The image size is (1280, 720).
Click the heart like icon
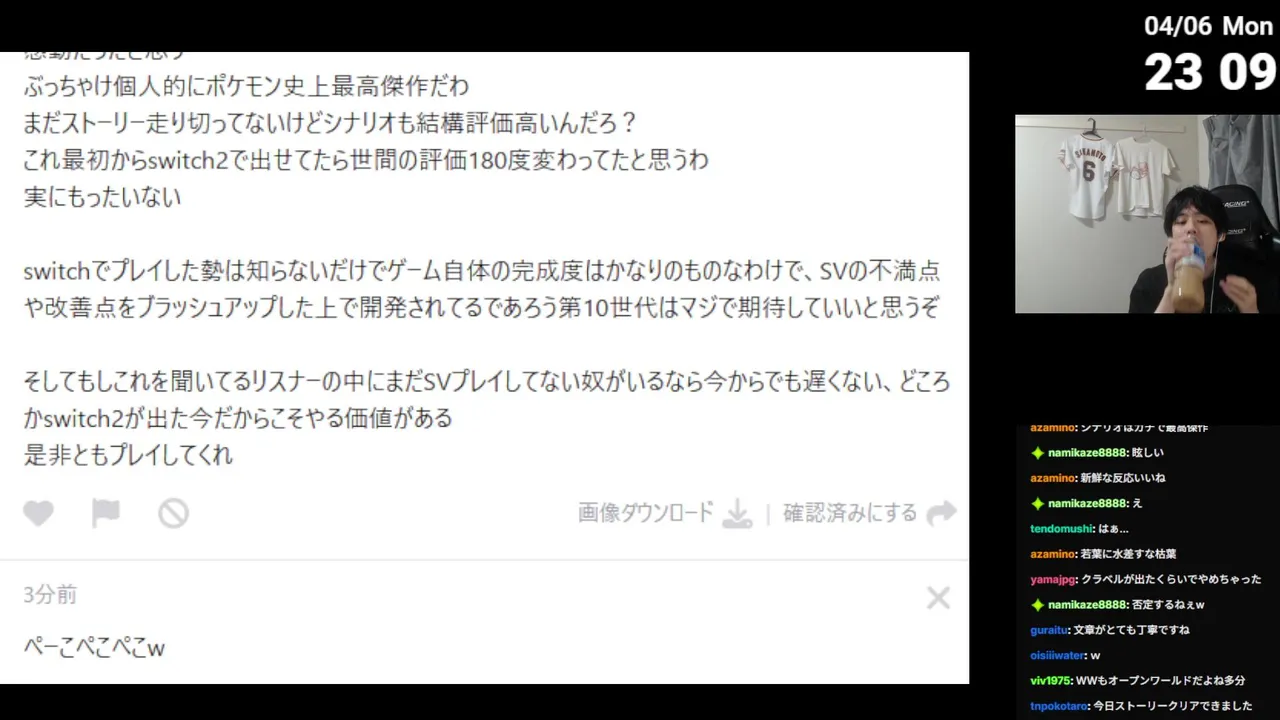coord(38,513)
